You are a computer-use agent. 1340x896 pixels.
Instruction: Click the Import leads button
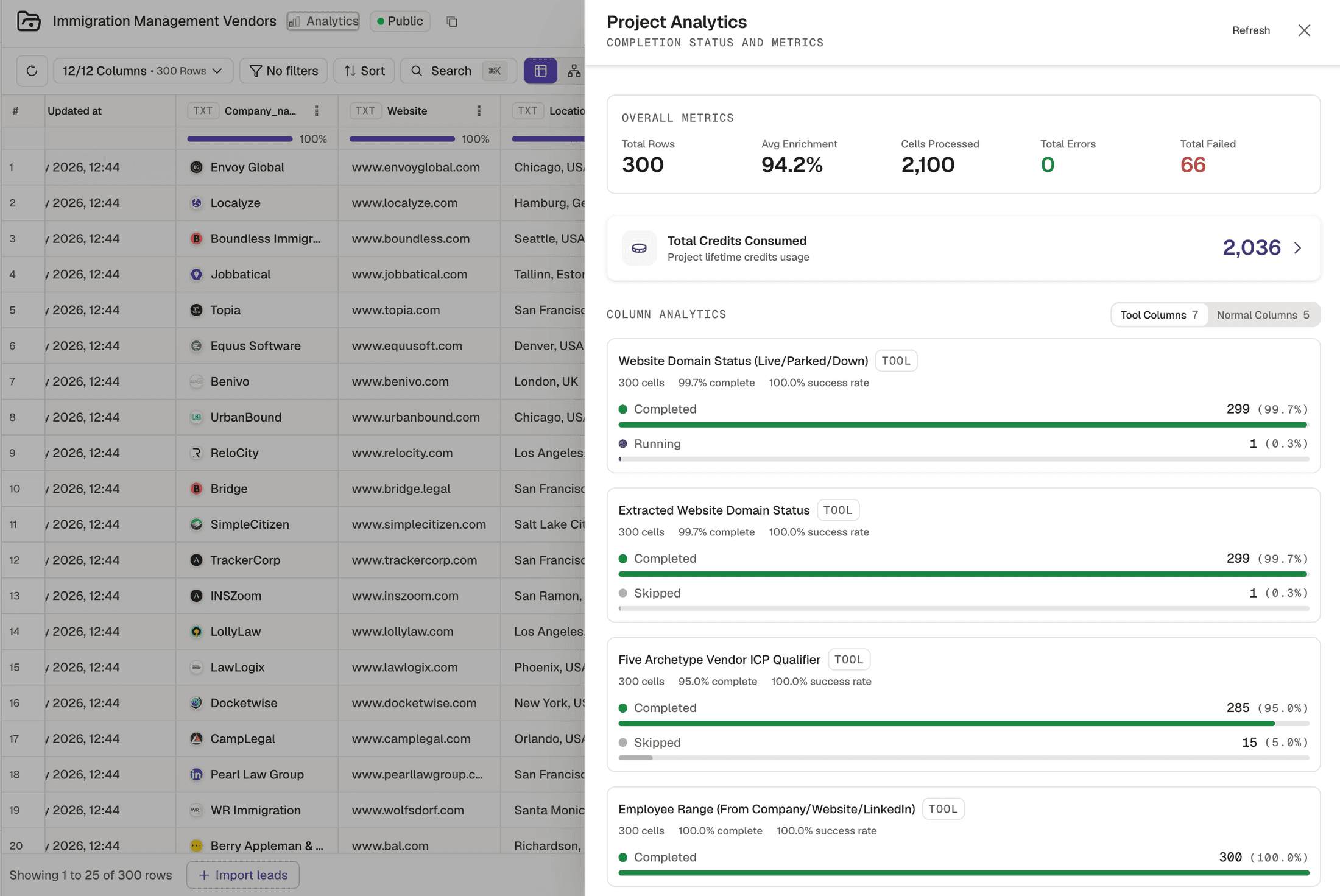(242, 875)
